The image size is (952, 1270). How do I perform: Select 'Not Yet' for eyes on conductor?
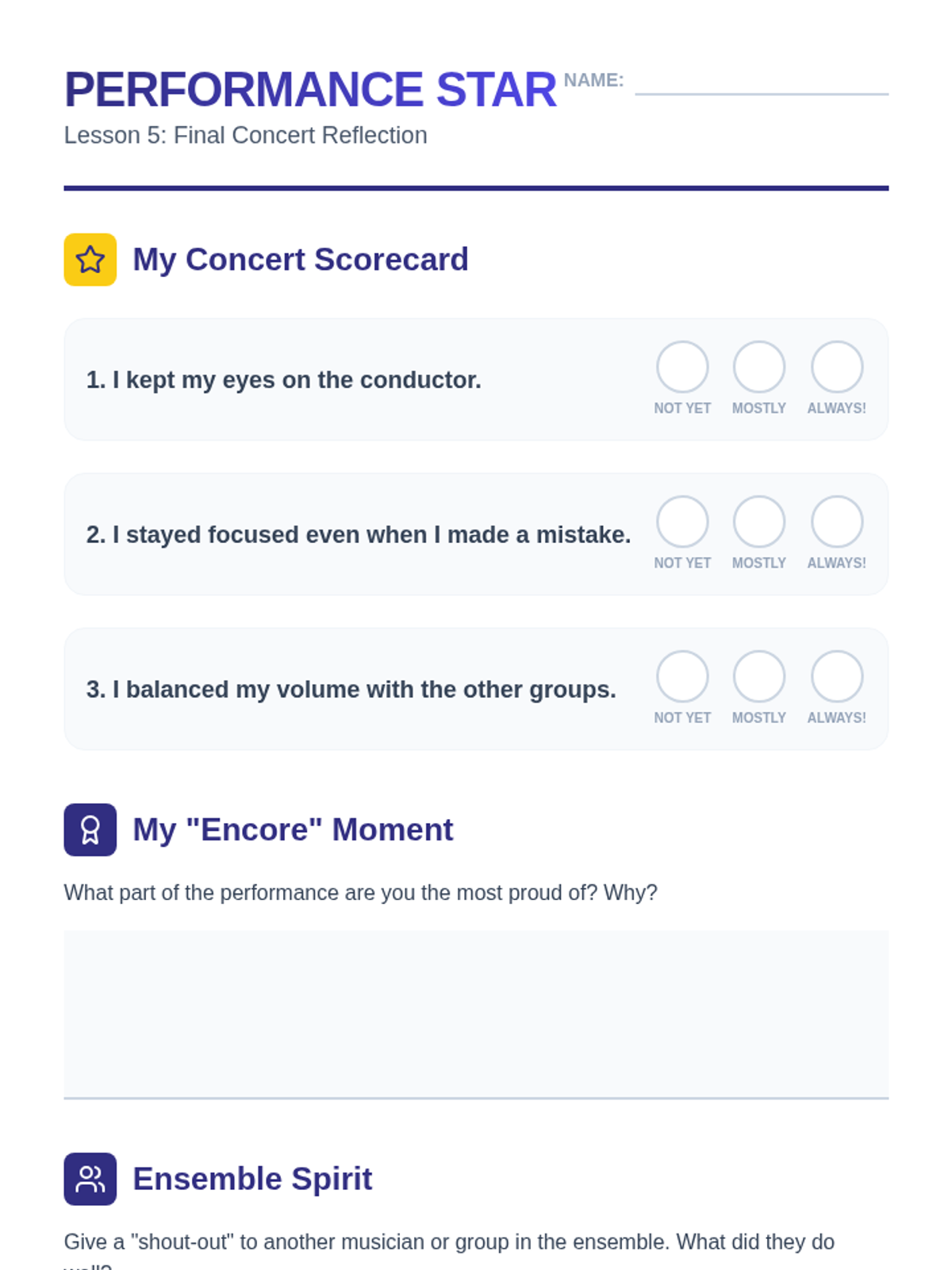(682, 367)
